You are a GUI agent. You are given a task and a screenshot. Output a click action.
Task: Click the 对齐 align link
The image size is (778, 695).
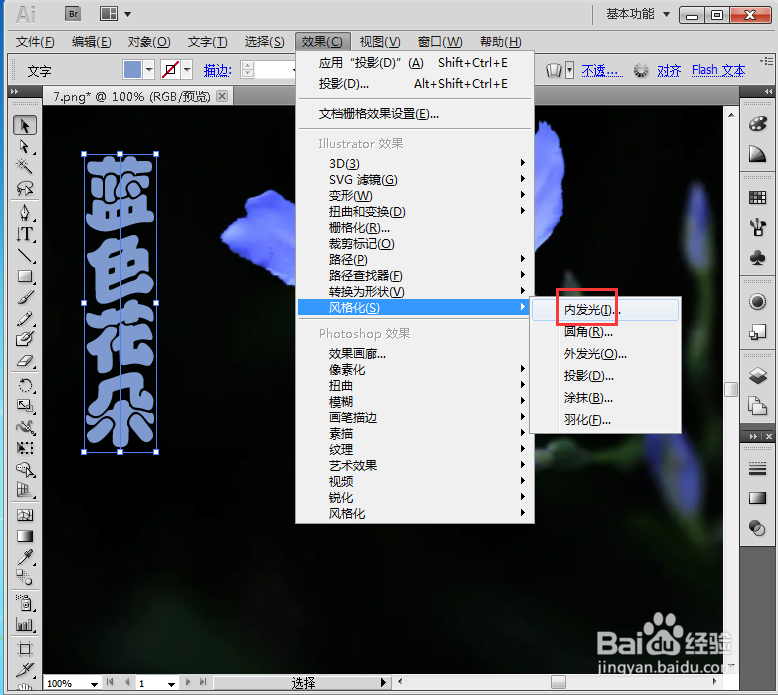[x=669, y=70]
